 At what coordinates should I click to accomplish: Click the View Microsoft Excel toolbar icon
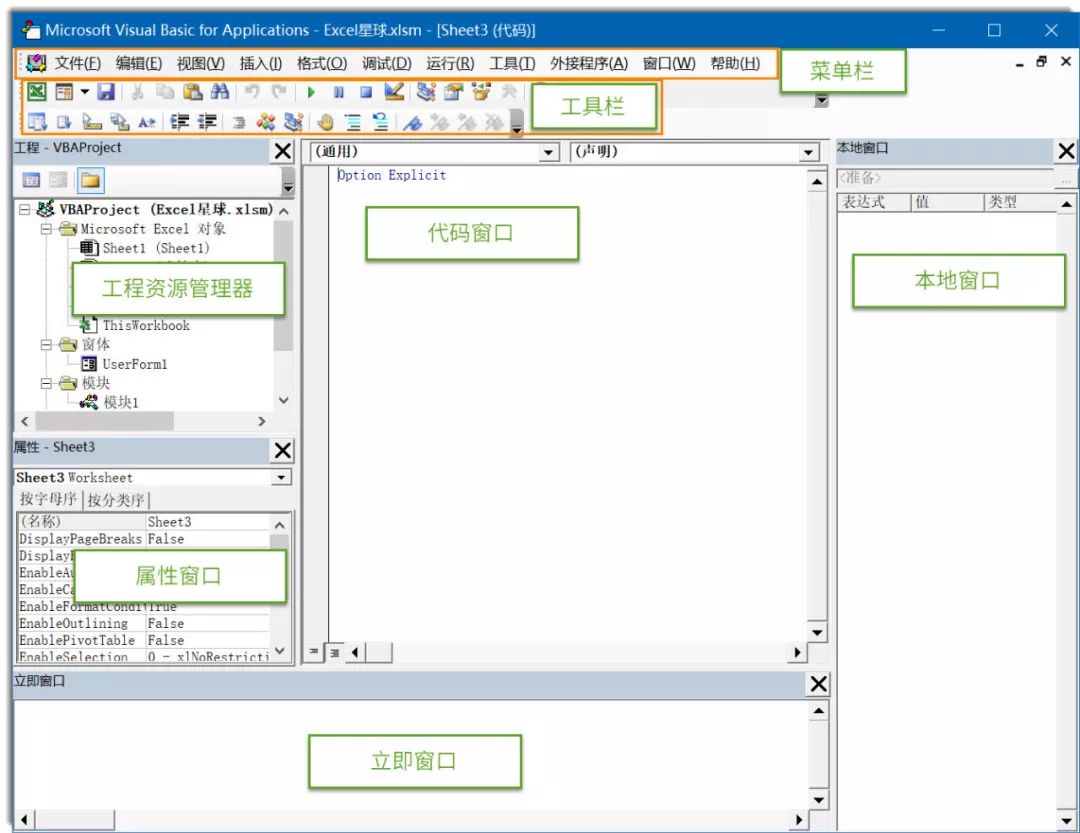pos(37,92)
